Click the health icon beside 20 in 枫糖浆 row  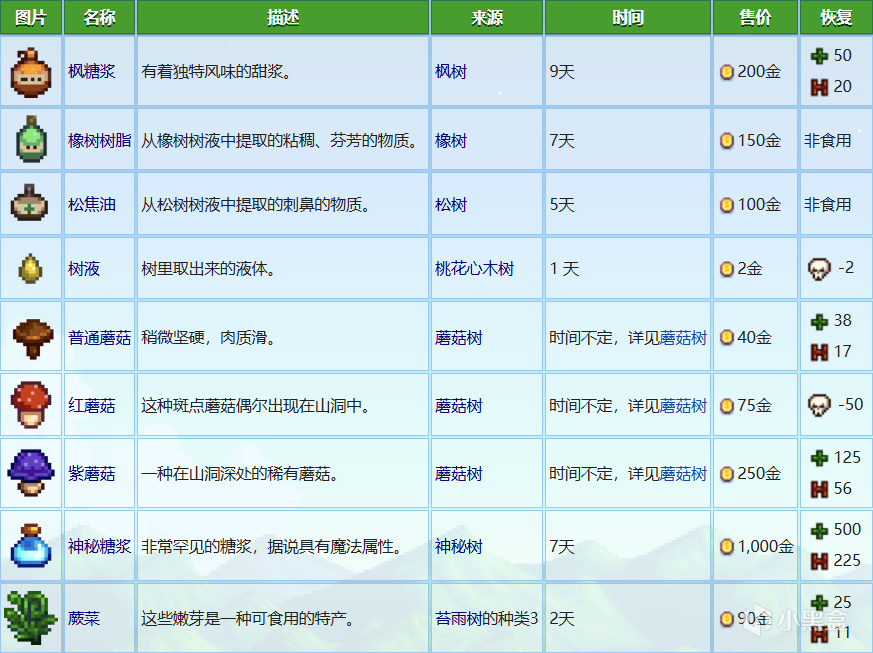[819, 87]
